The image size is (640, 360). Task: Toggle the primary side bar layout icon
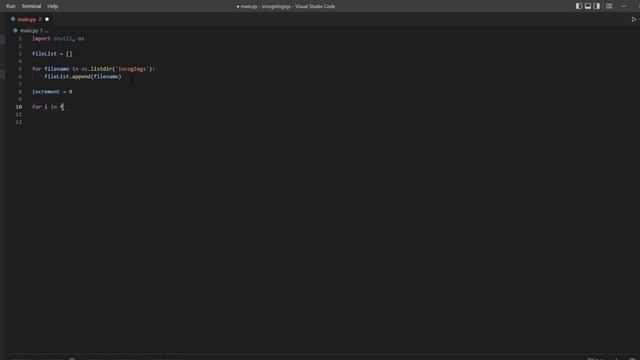tap(579, 6)
